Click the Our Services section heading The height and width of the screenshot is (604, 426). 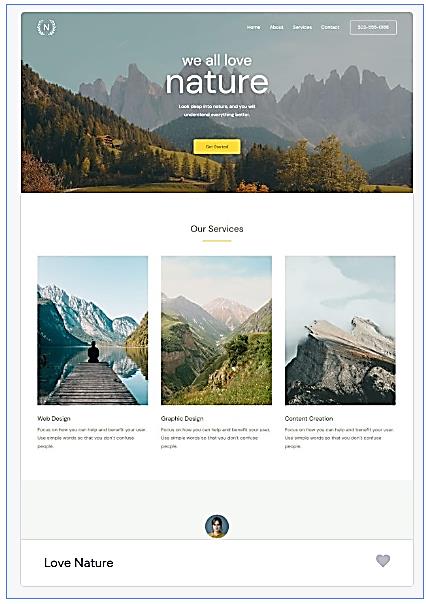pyautogui.click(x=217, y=229)
